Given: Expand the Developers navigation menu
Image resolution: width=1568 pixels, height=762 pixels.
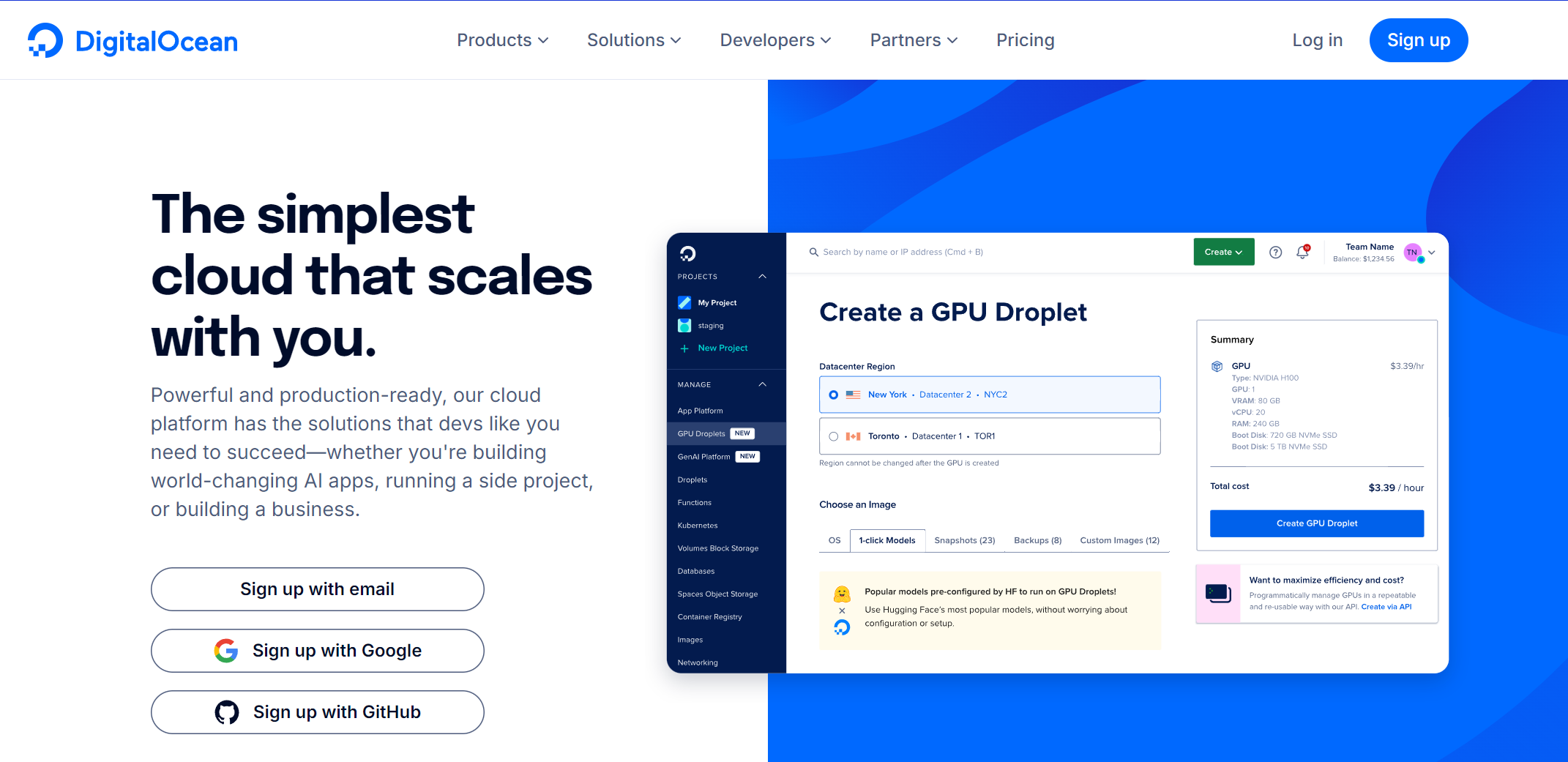Looking at the screenshot, I should (x=776, y=40).
